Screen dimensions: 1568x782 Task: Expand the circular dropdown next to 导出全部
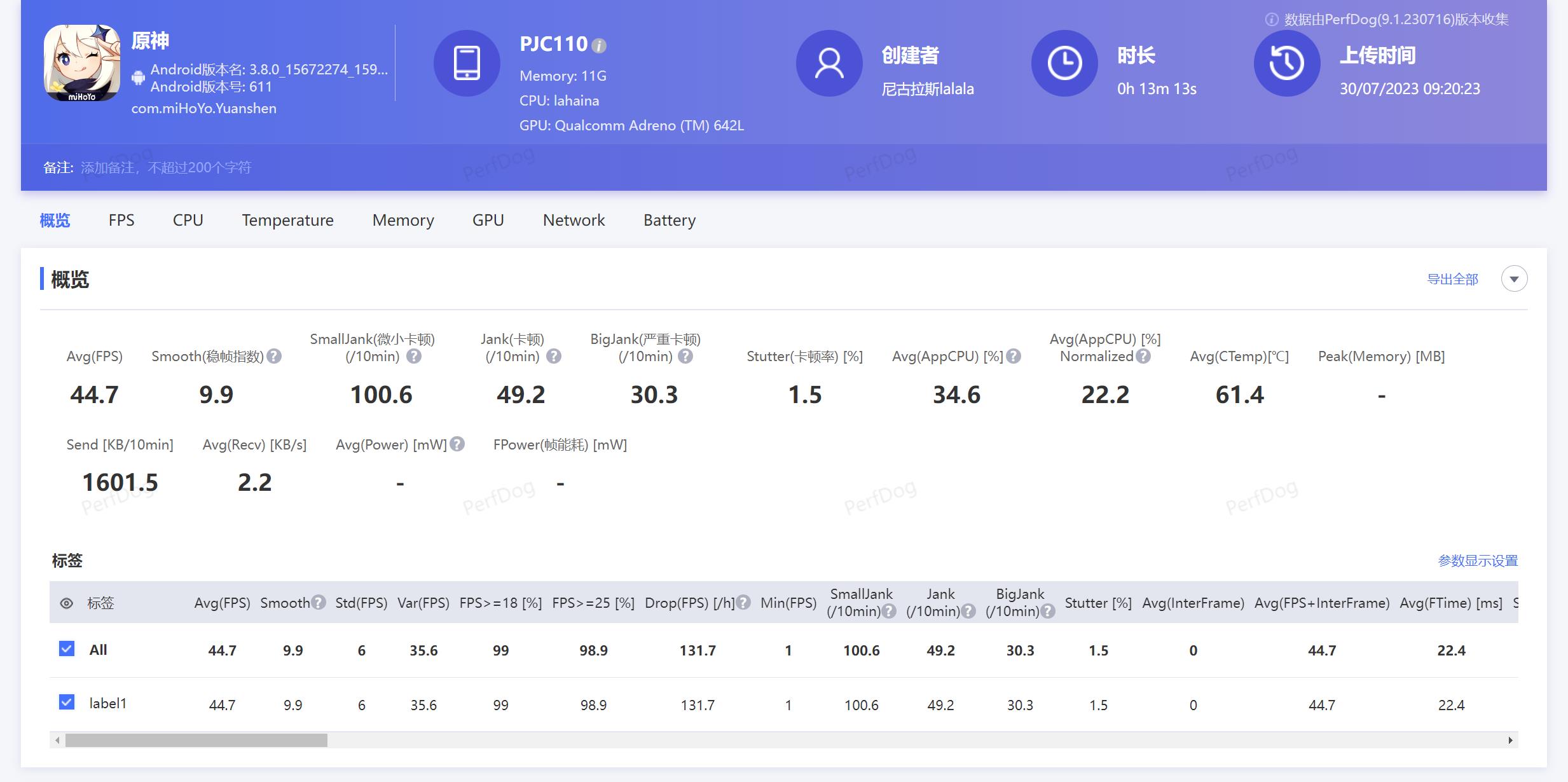click(1514, 279)
